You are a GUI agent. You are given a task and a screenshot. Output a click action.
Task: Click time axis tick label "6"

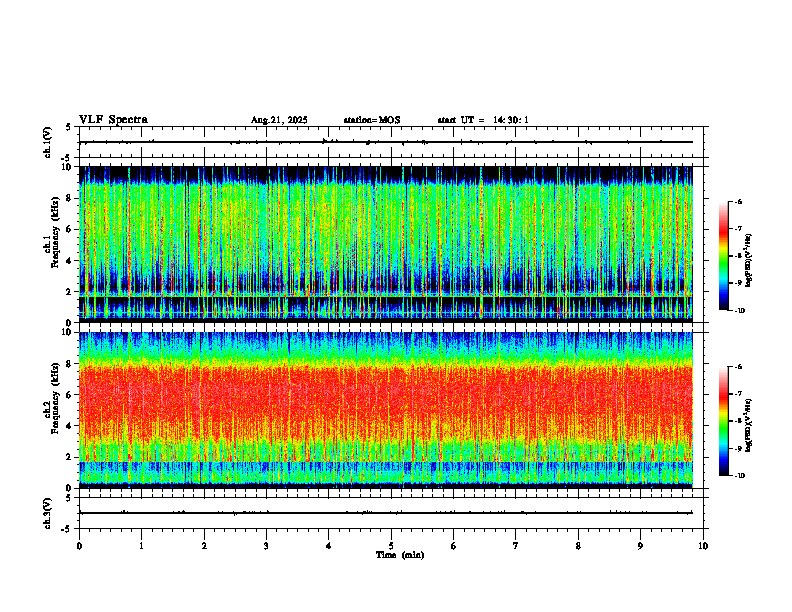pyautogui.click(x=454, y=546)
